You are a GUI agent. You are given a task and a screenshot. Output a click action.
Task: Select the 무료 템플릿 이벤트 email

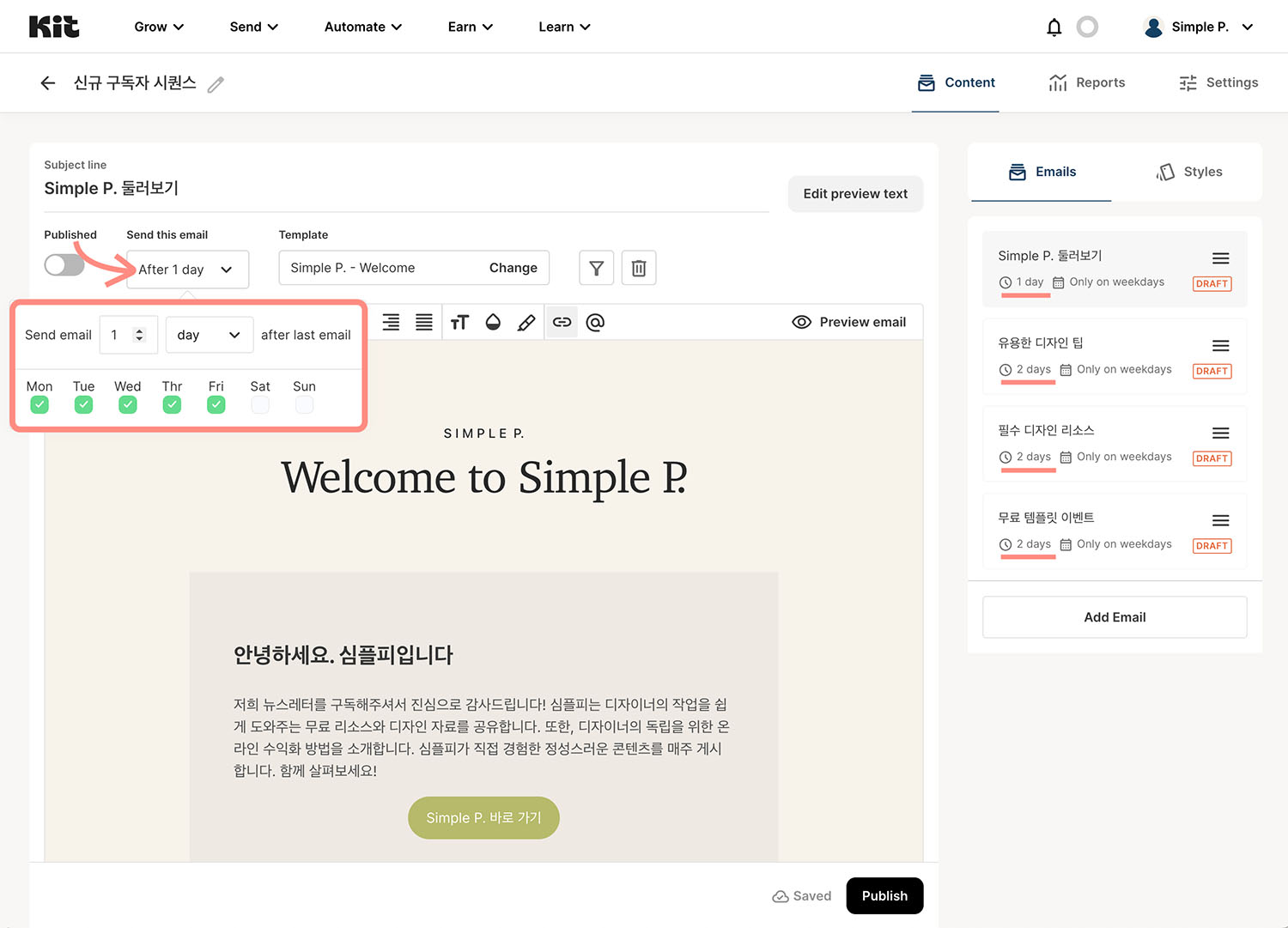click(1115, 531)
